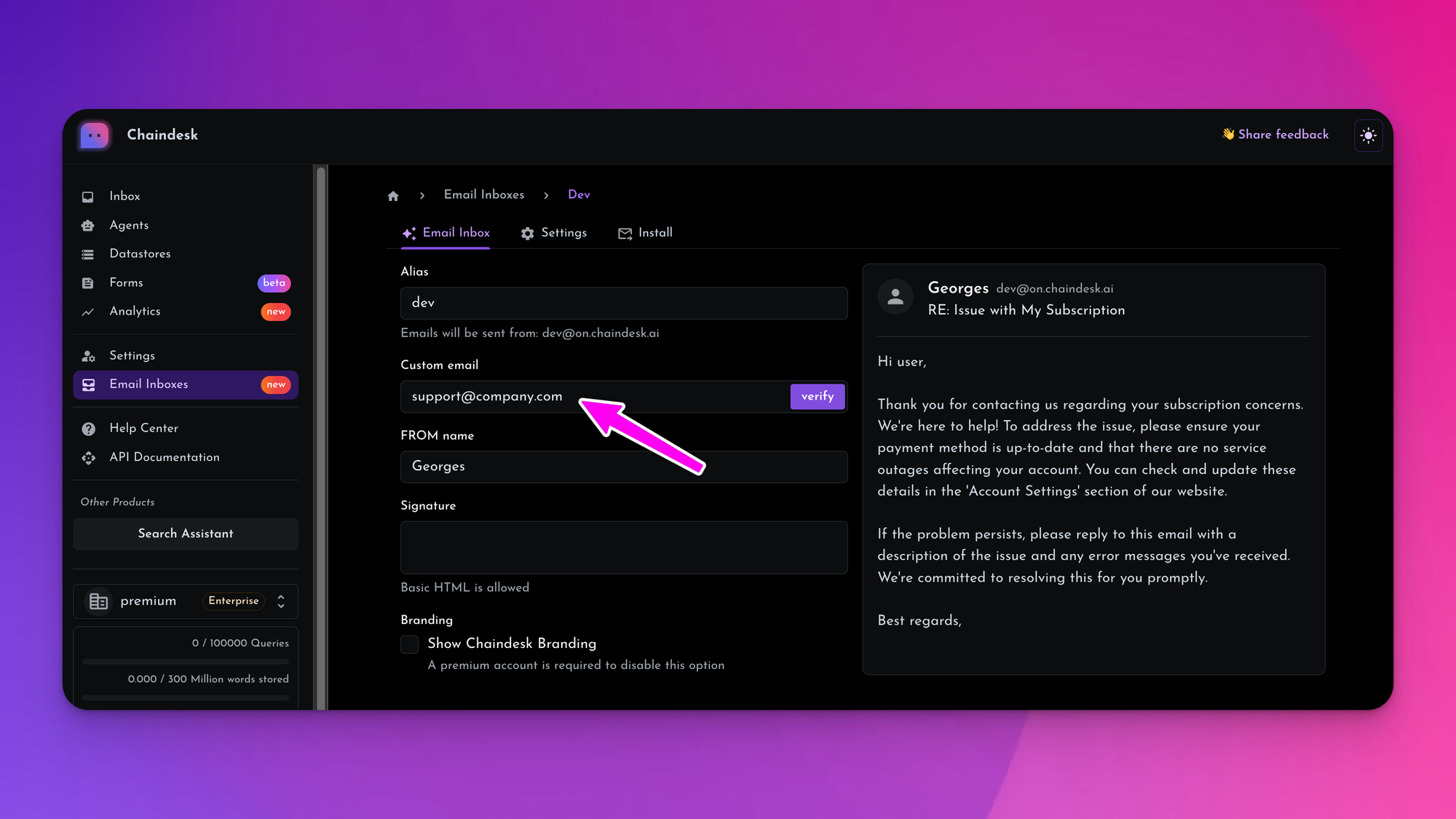Click the Analytics icon in sidebar
Screen dimensions: 1456x819
point(88,311)
